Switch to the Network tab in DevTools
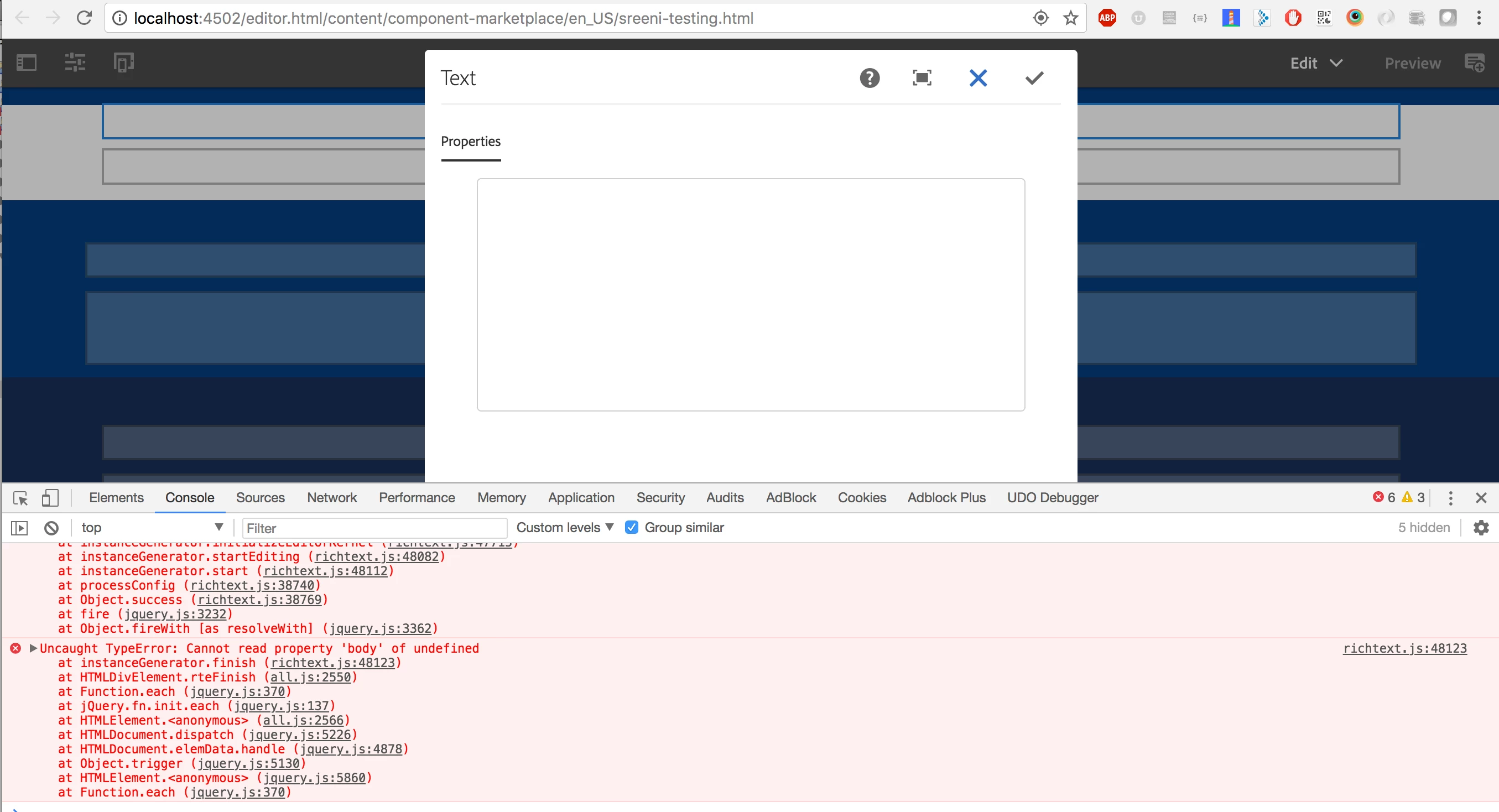The width and height of the screenshot is (1499, 812). coord(332,498)
